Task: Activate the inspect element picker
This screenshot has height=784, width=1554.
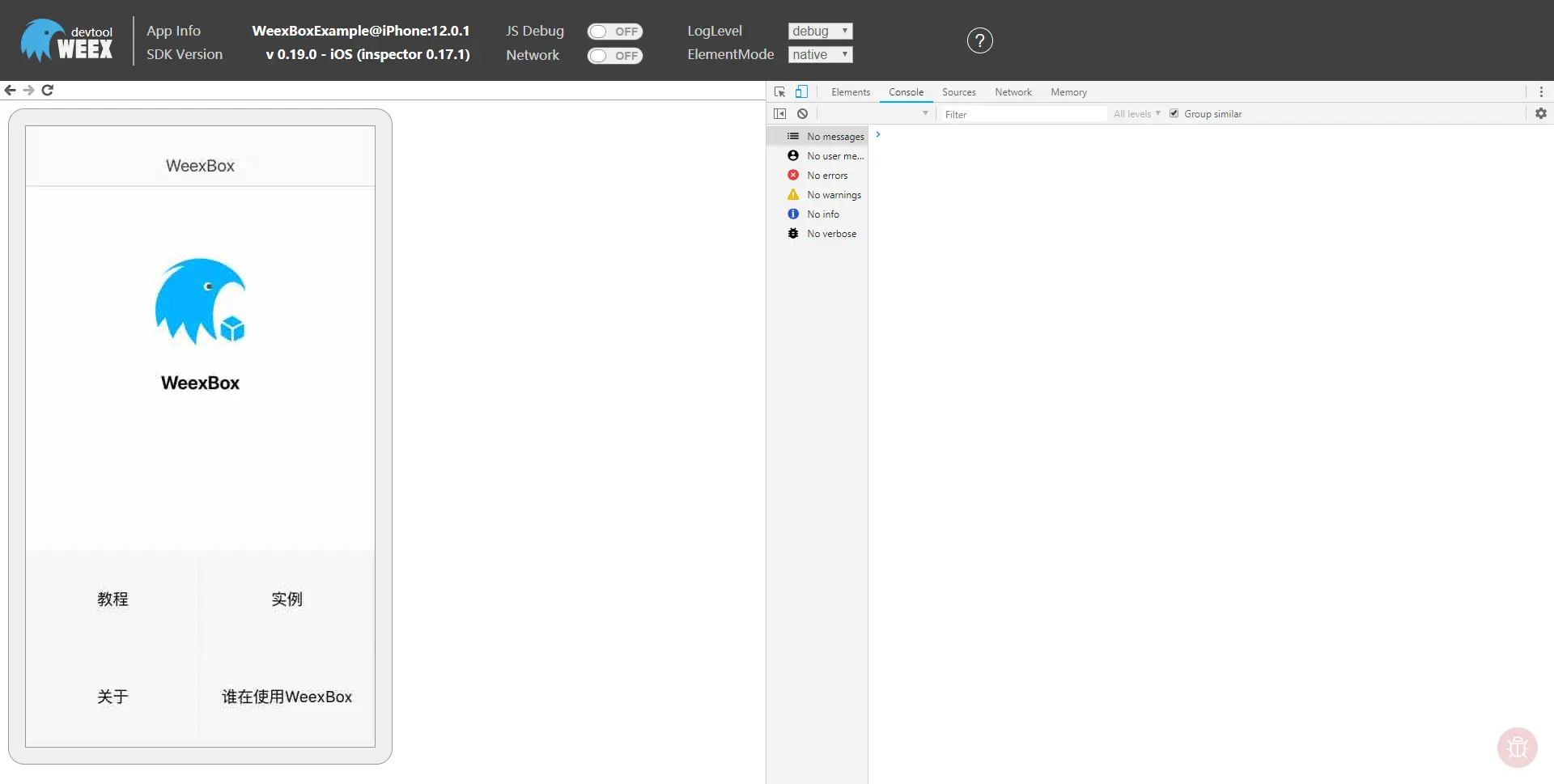Action: [779, 92]
